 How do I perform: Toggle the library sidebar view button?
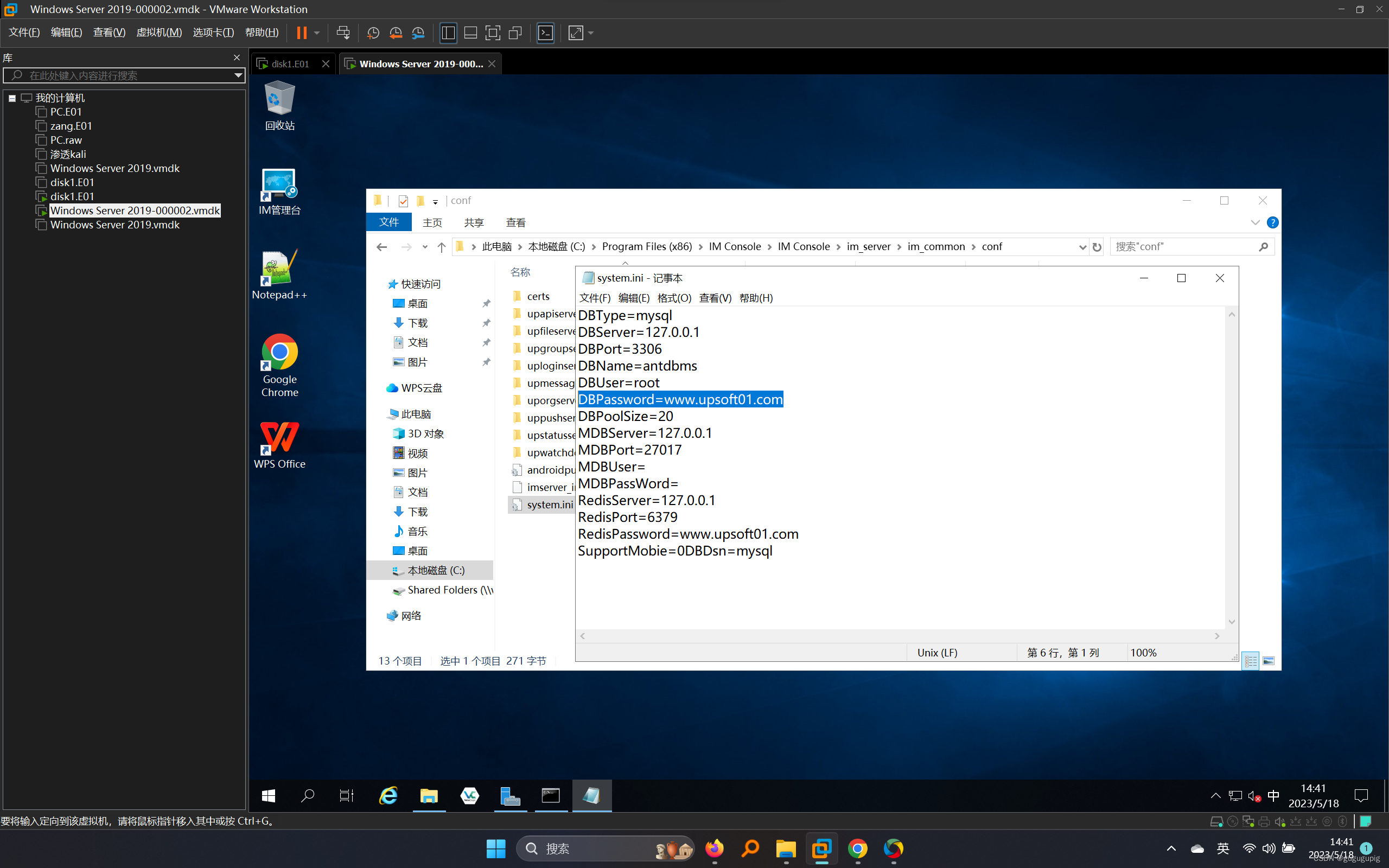tap(448, 33)
